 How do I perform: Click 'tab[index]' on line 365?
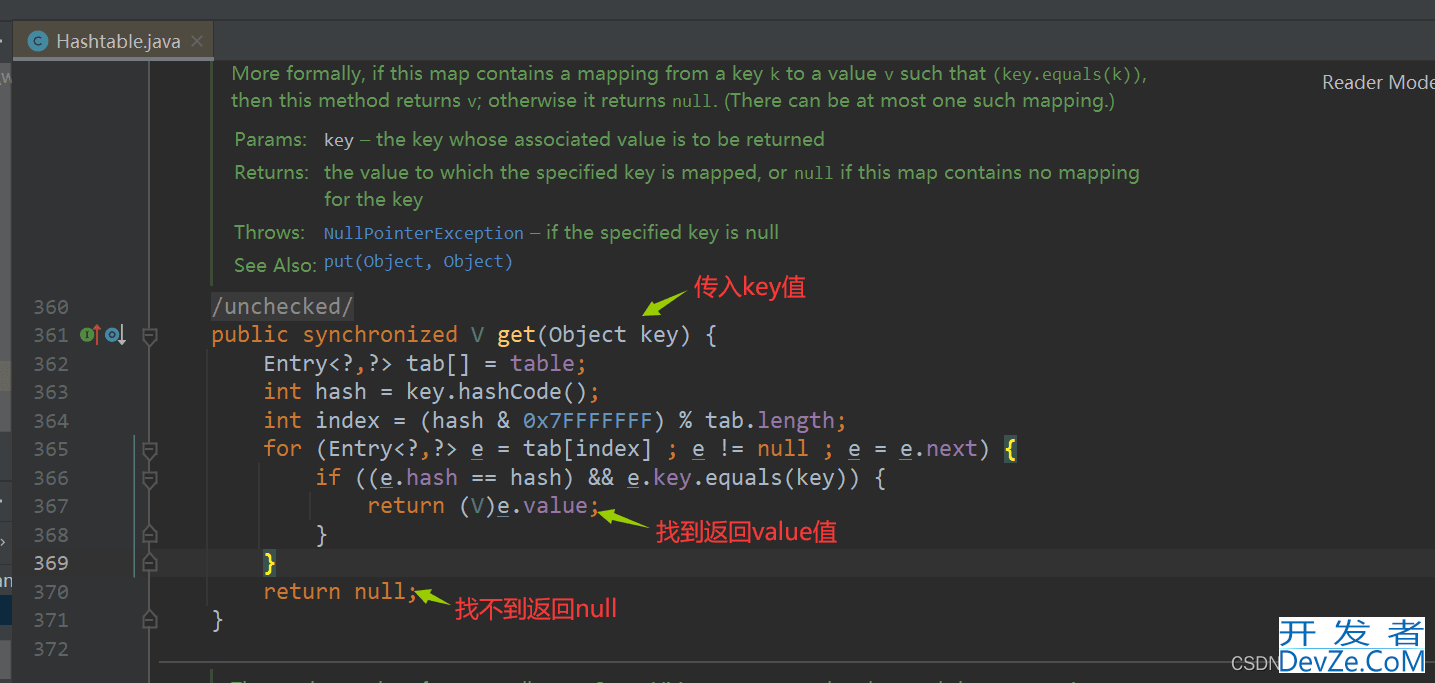click(586, 449)
